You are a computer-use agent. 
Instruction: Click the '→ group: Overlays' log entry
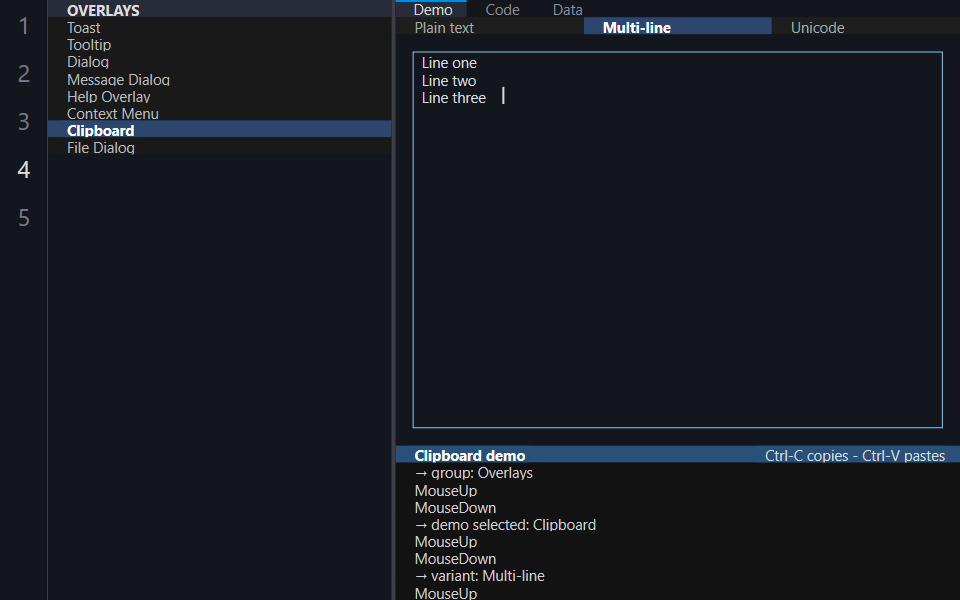(x=473, y=473)
